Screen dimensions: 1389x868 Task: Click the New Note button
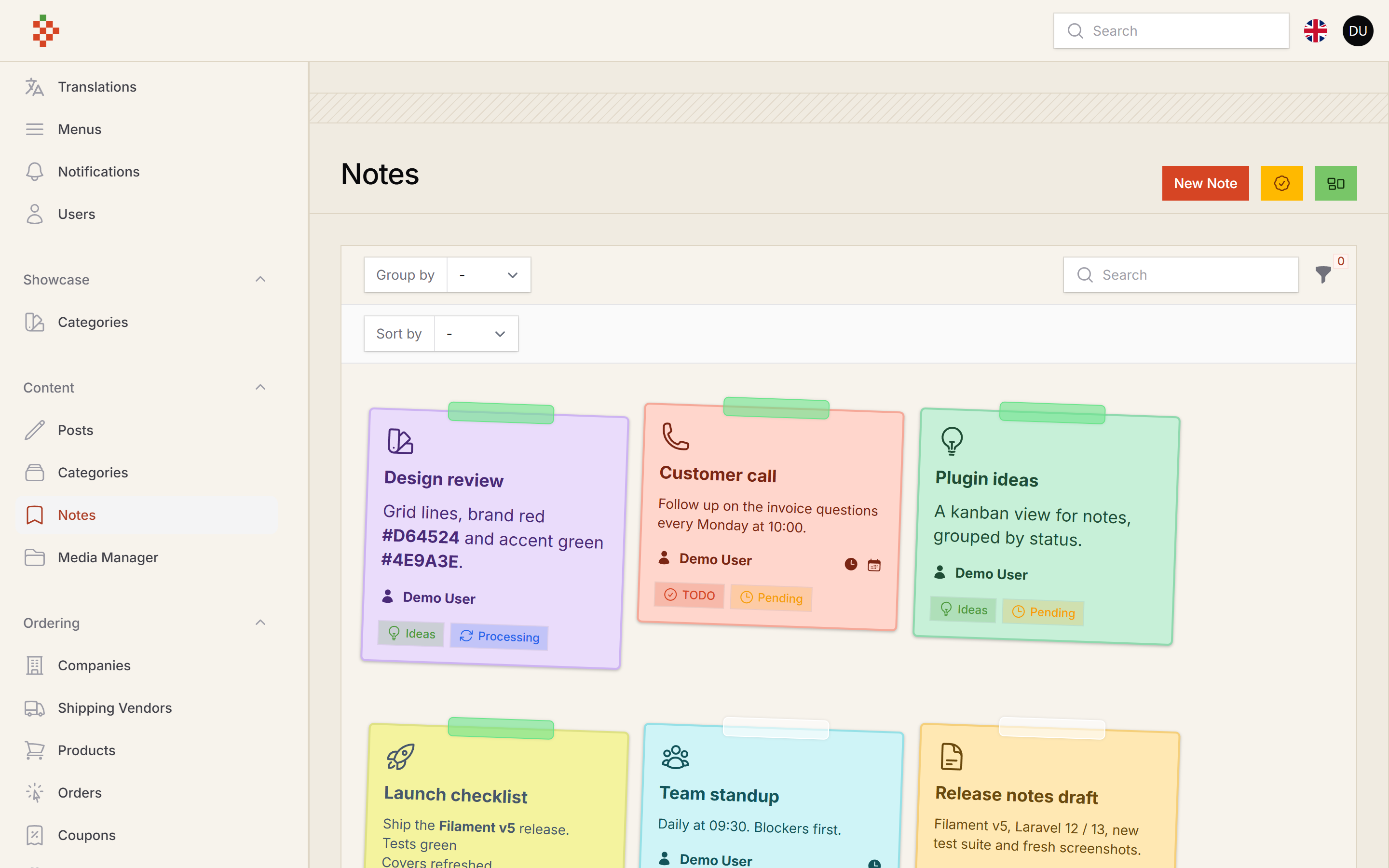1205,183
